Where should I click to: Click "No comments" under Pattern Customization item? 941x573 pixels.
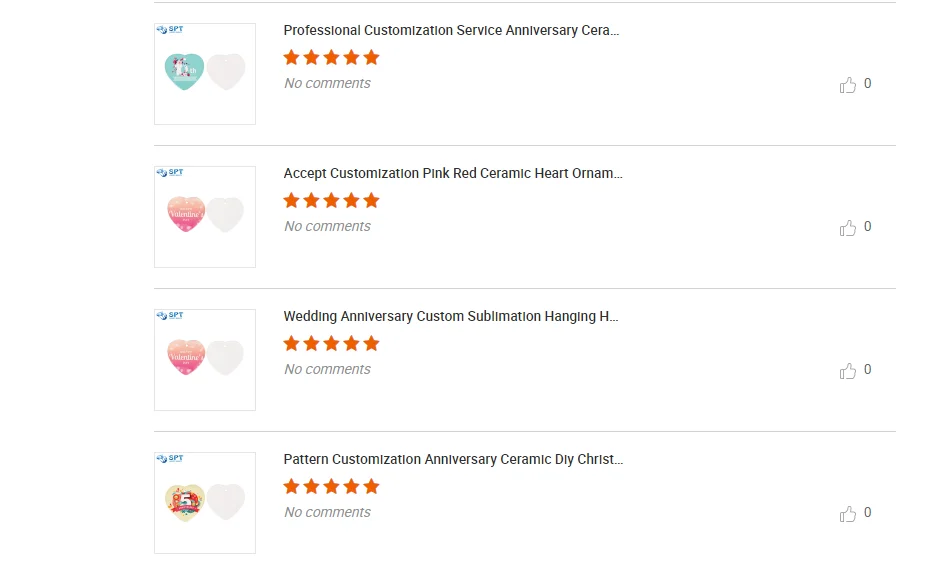coord(327,513)
